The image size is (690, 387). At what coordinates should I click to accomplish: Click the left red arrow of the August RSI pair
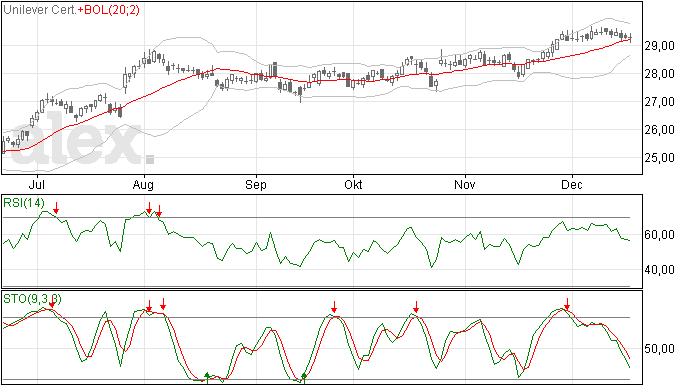[150, 208]
